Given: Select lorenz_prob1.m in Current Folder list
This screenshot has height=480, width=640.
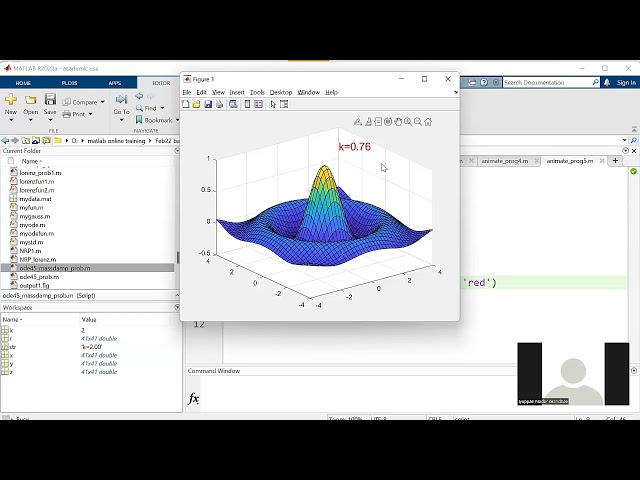Looking at the screenshot, I should coord(40,173).
